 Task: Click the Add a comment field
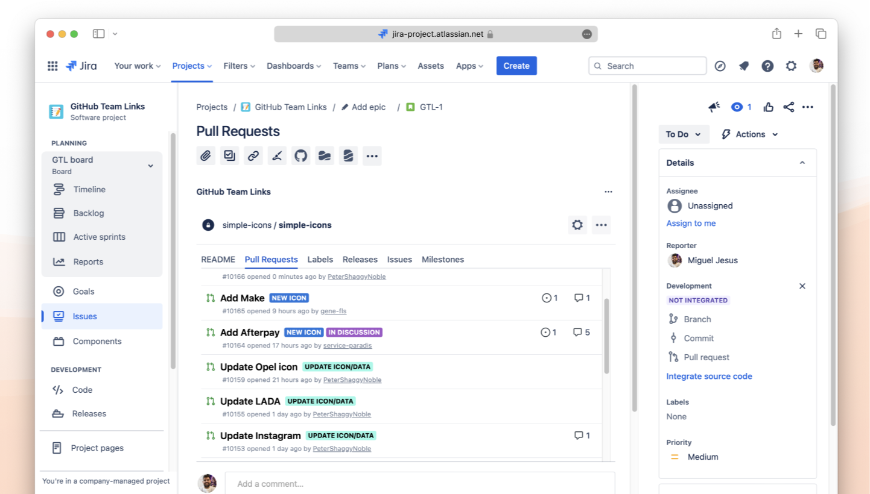(x=421, y=483)
